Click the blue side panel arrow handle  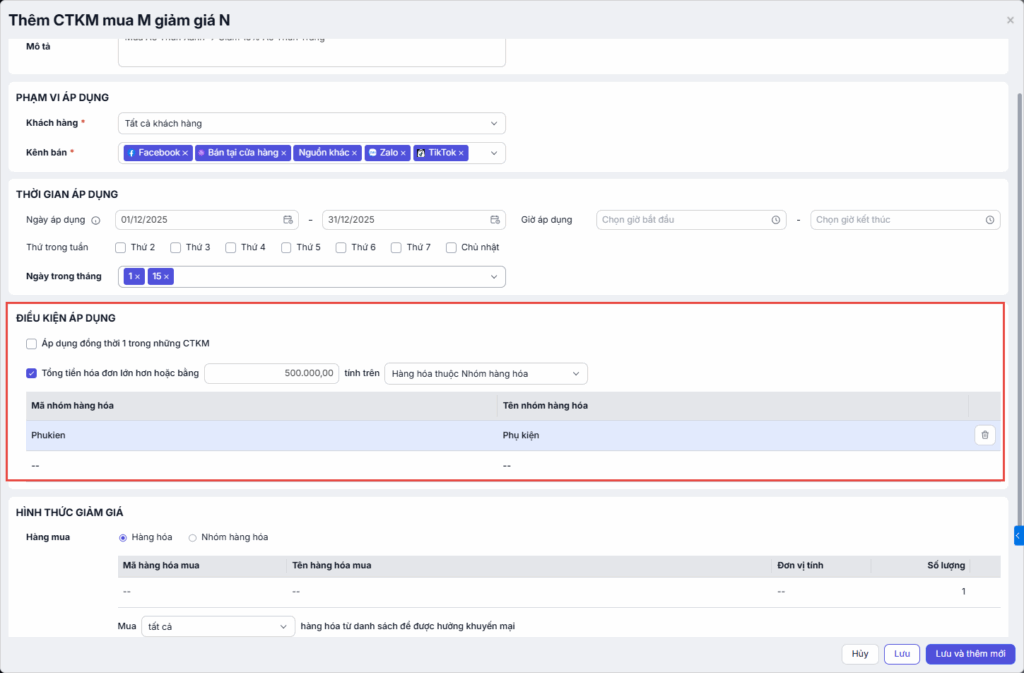[1018, 536]
